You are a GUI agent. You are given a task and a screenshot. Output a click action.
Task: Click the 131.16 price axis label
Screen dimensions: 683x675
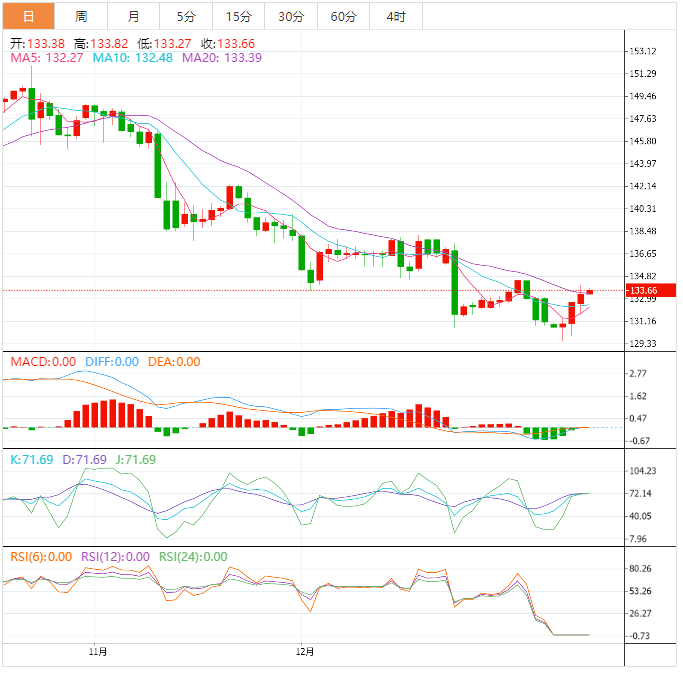[642, 321]
